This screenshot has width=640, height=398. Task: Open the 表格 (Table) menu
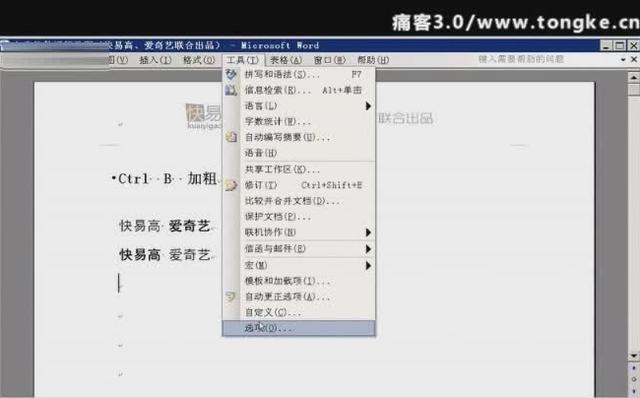click(286, 60)
